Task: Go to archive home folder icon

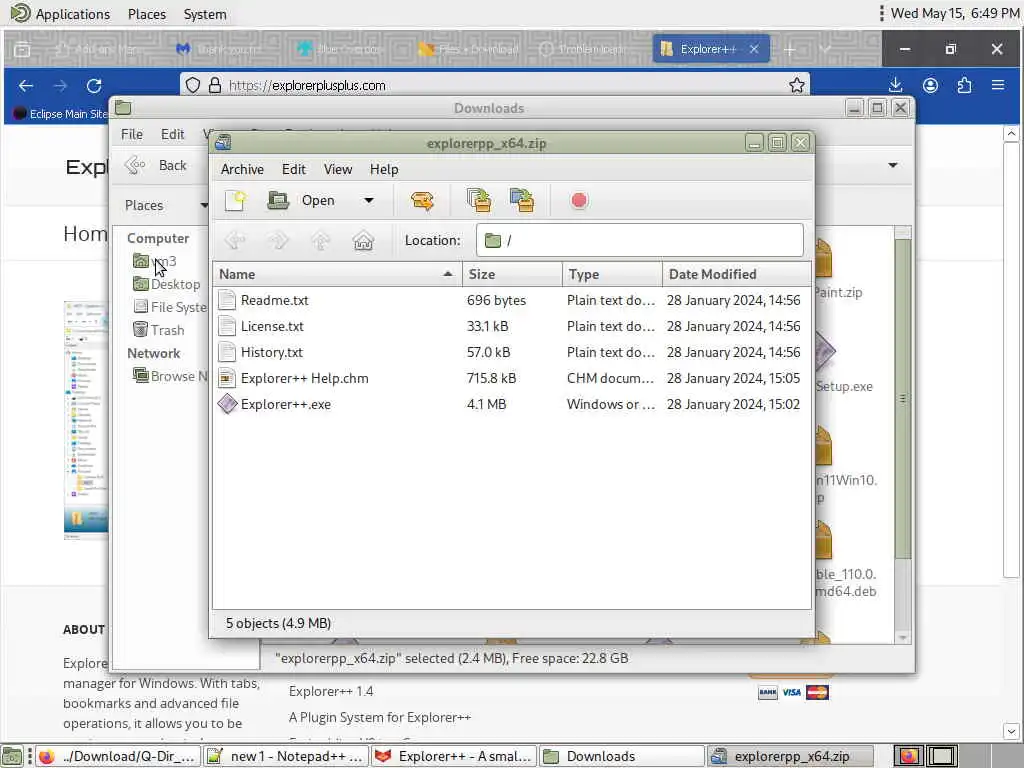Action: click(x=363, y=241)
